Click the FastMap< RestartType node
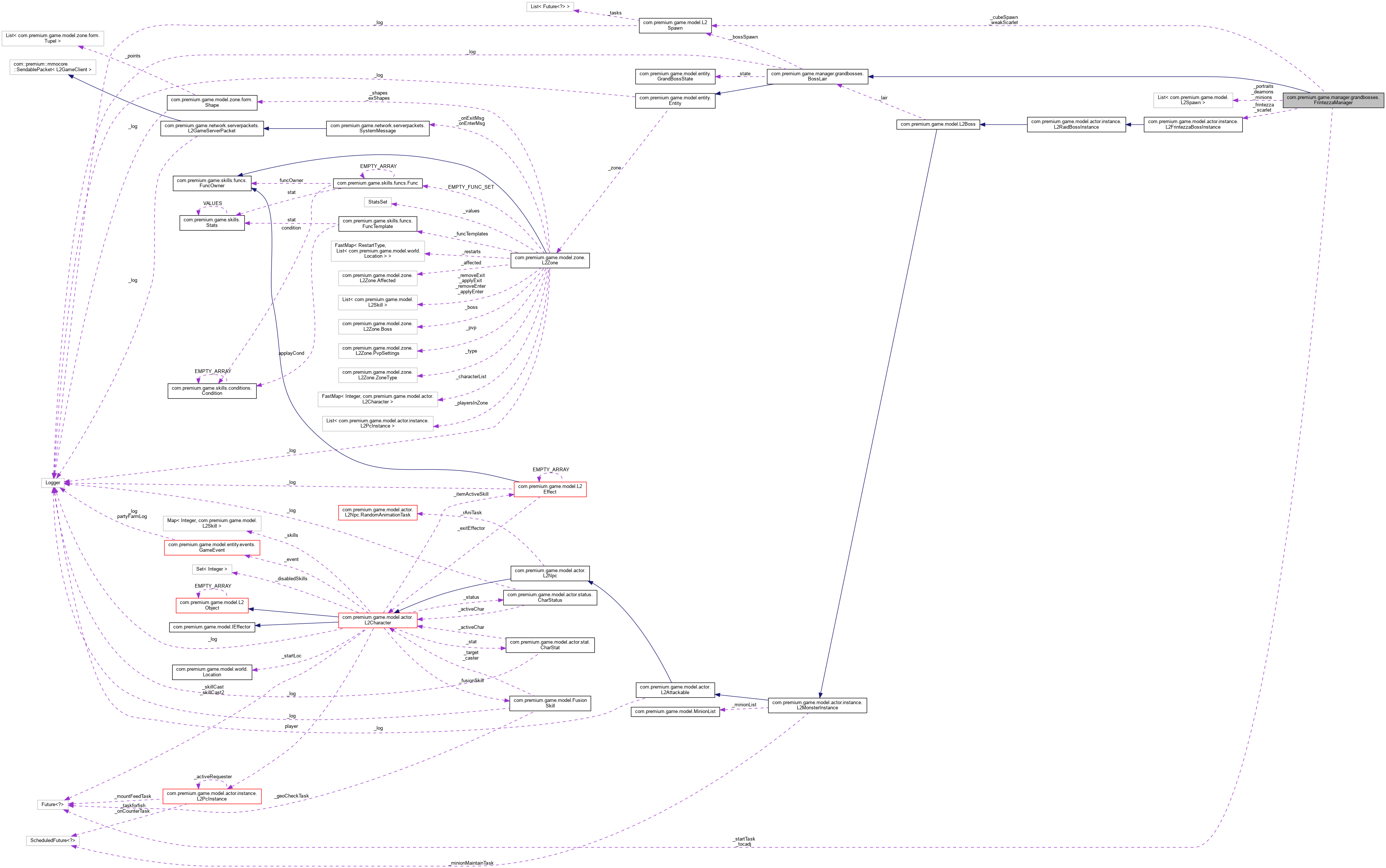Image resolution: width=1386 pixels, height=868 pixels. click(x=377, y=250)
